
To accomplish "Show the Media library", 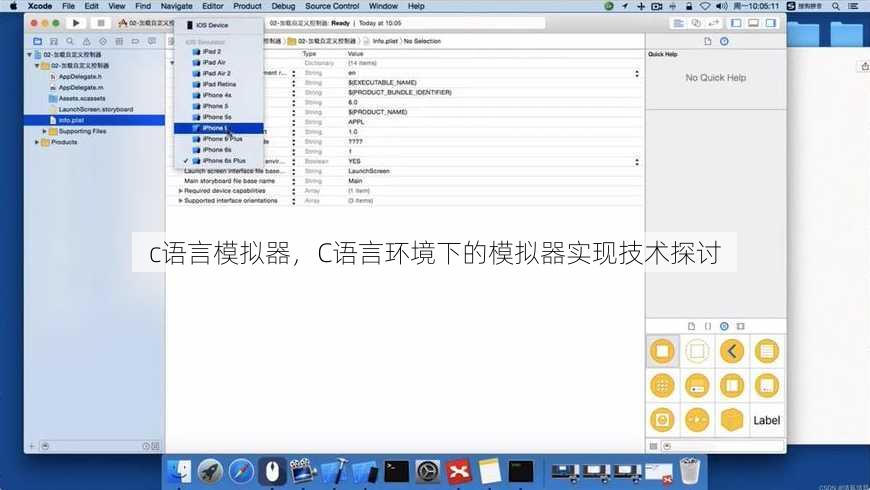I will click(740, 326).
